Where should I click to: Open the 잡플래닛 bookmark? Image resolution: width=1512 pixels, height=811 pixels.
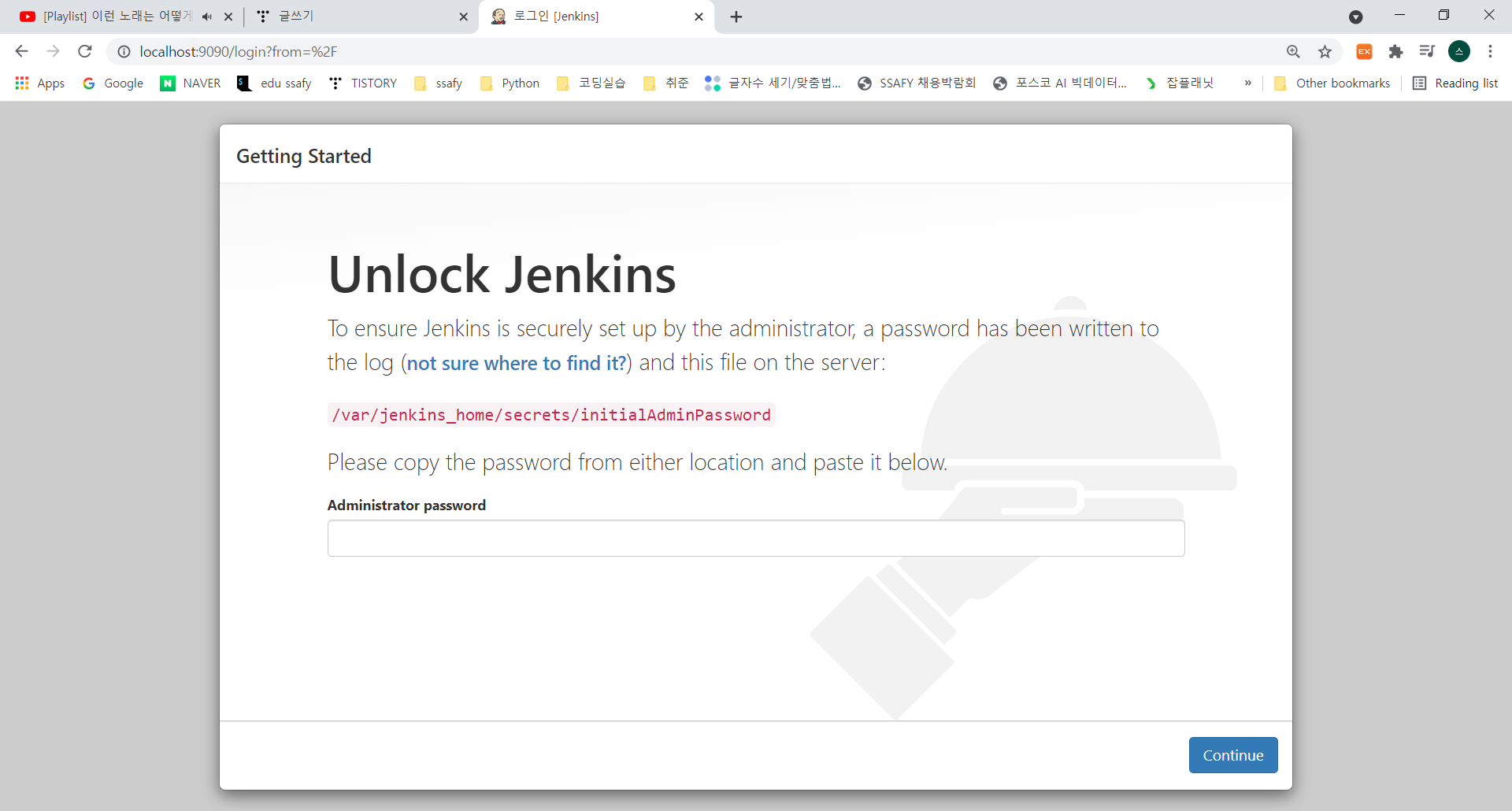tap(1179, 83)
